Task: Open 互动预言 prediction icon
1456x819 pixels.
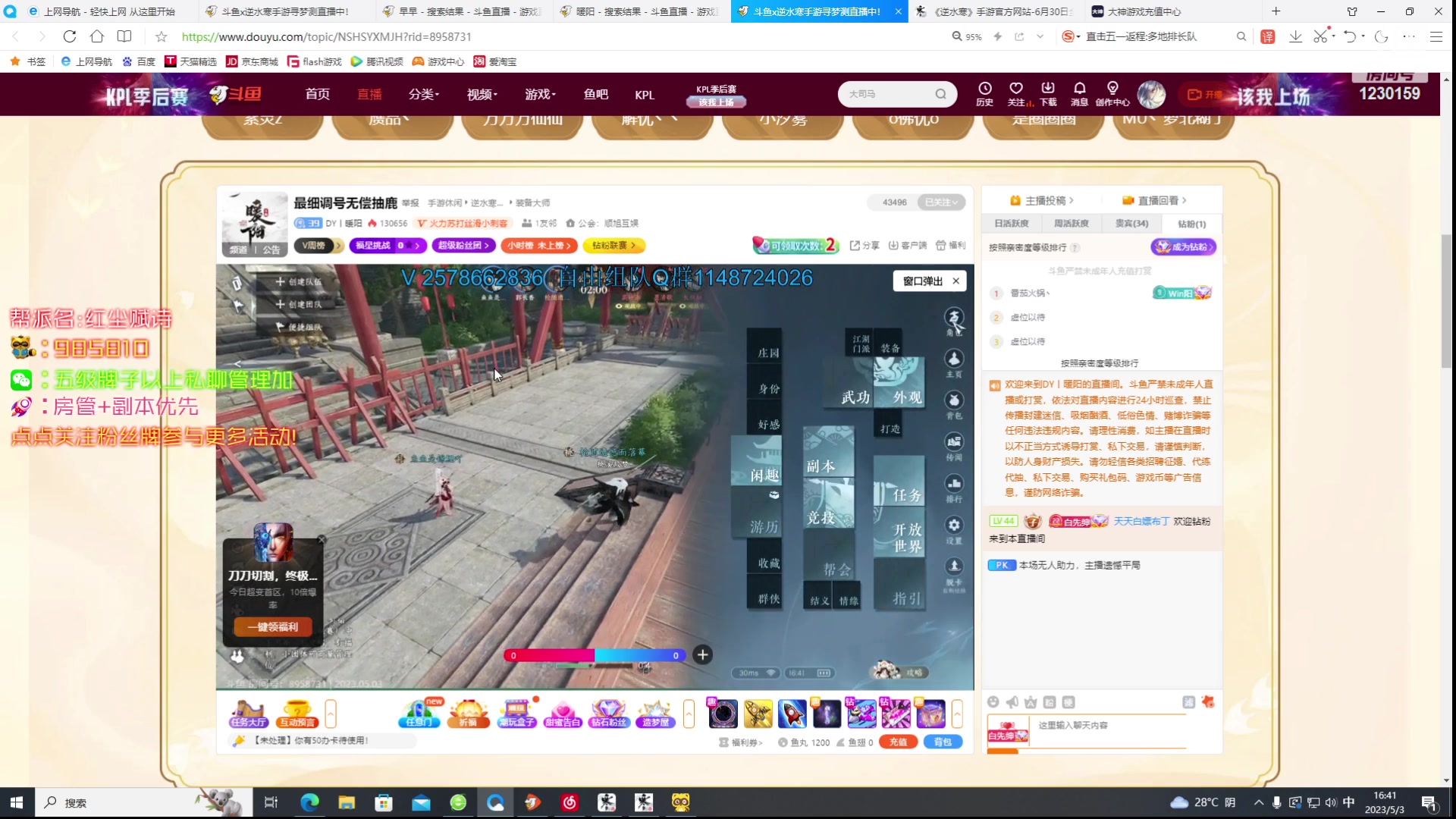Action: 297,713
